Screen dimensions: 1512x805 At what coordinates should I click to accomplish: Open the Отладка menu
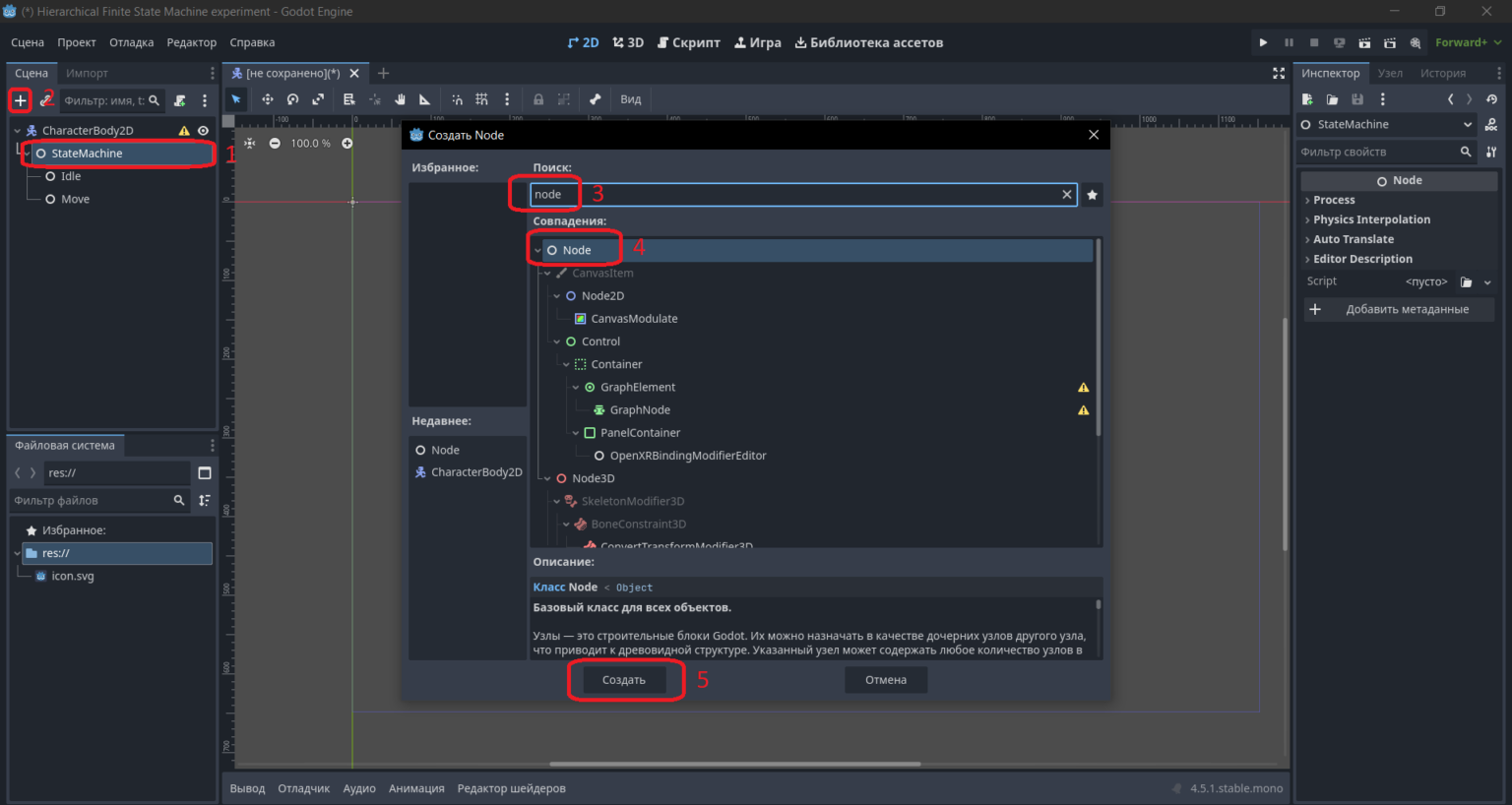pyautogui.click(x=132, y=42)
